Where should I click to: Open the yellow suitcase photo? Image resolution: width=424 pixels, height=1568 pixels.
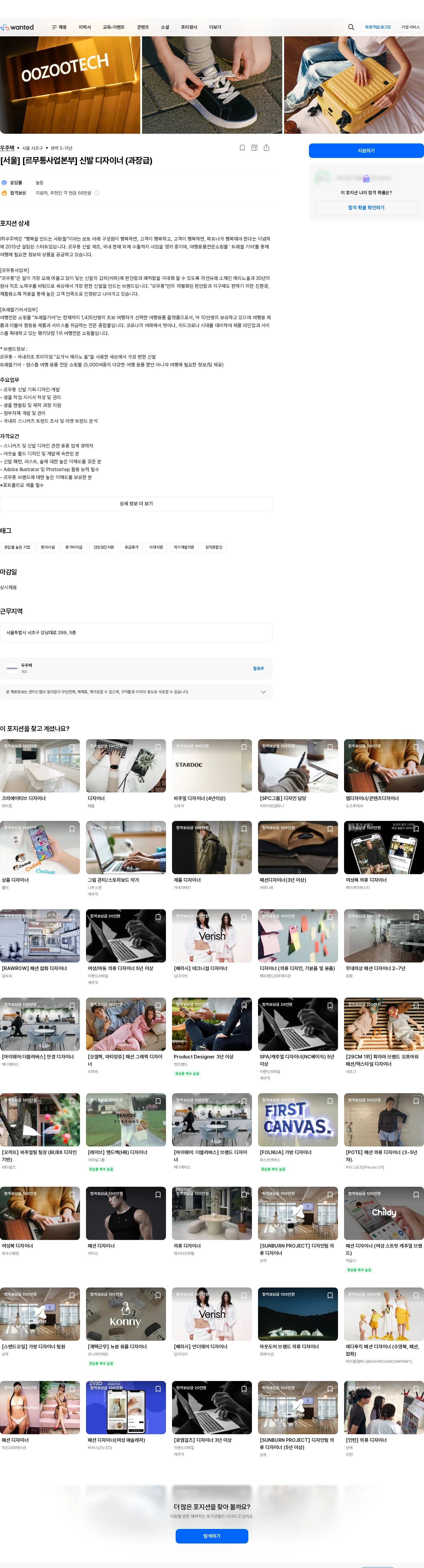coord(354,85)
